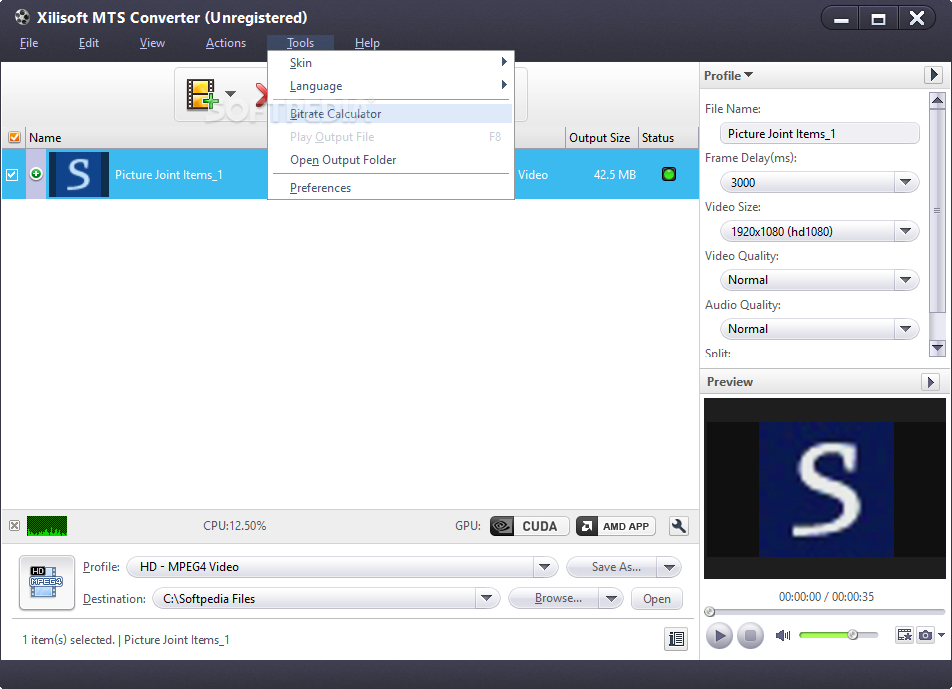Screen dimensions: 952x689
Task: Open the Edit menu
Action: pos(89,43)
